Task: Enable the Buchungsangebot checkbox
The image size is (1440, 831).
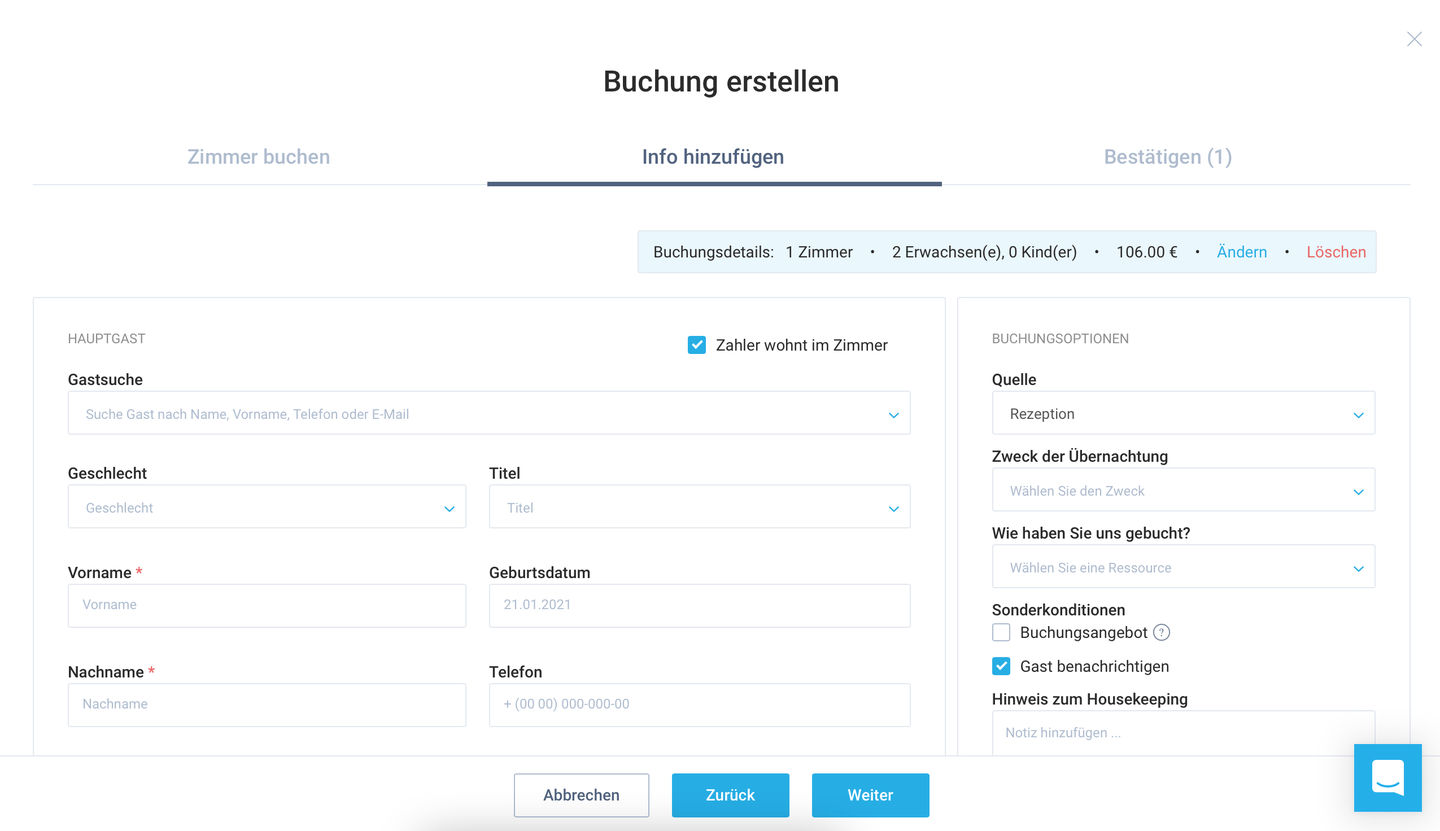Action: tap(1001, 632)
